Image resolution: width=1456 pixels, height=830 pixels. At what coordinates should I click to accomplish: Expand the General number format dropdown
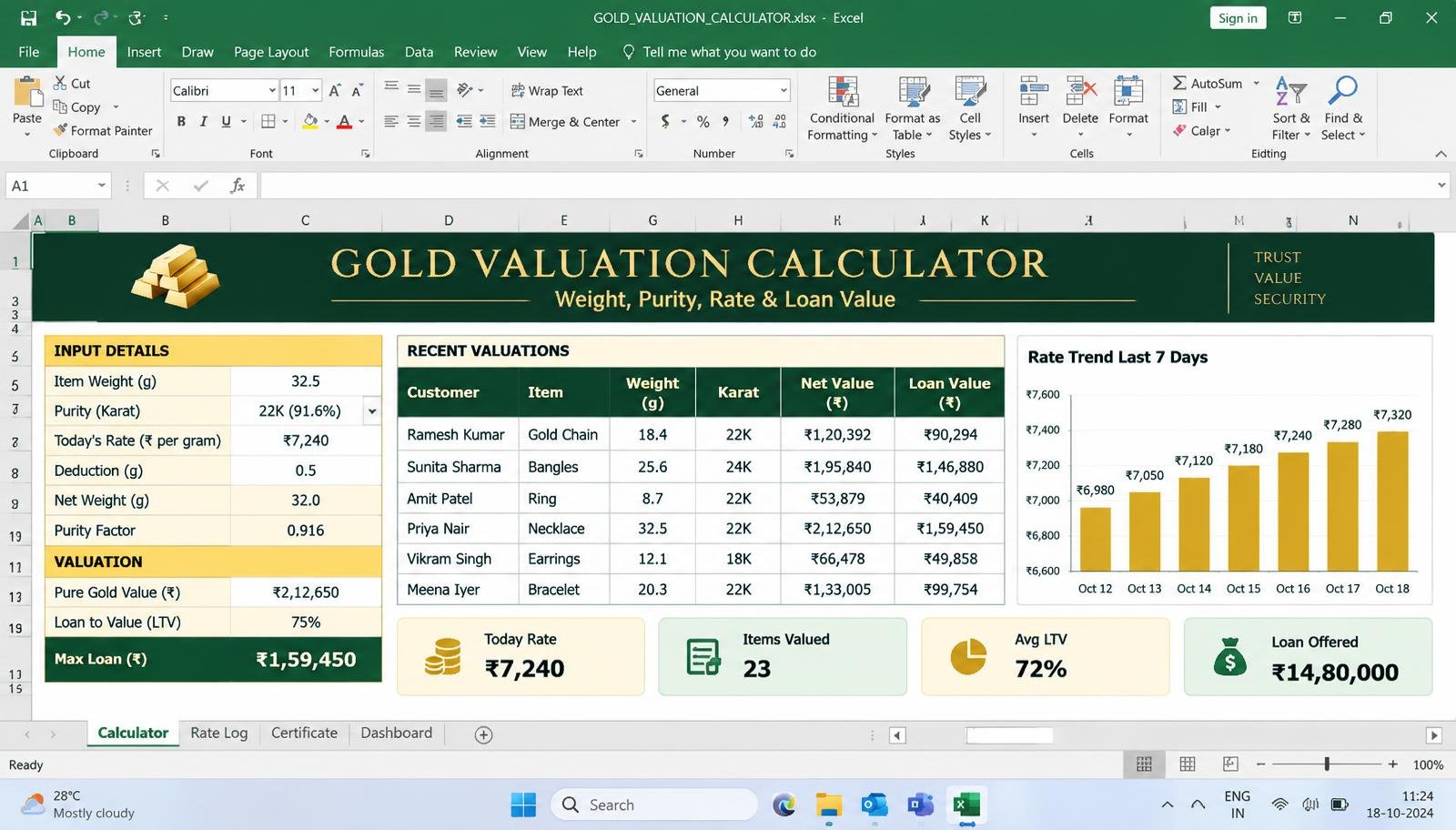coord(783,90)
